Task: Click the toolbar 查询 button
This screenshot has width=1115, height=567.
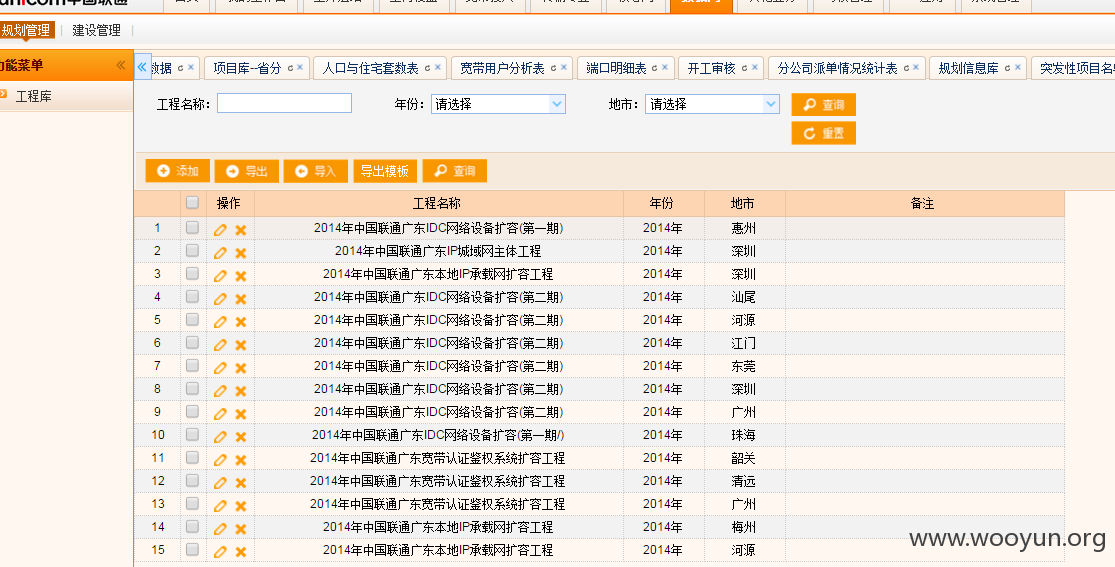Action: pos(454,171)
